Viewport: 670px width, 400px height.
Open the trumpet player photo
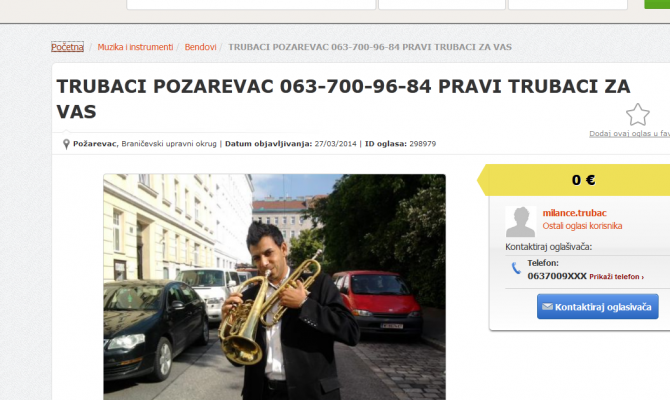tap(274, 287)
